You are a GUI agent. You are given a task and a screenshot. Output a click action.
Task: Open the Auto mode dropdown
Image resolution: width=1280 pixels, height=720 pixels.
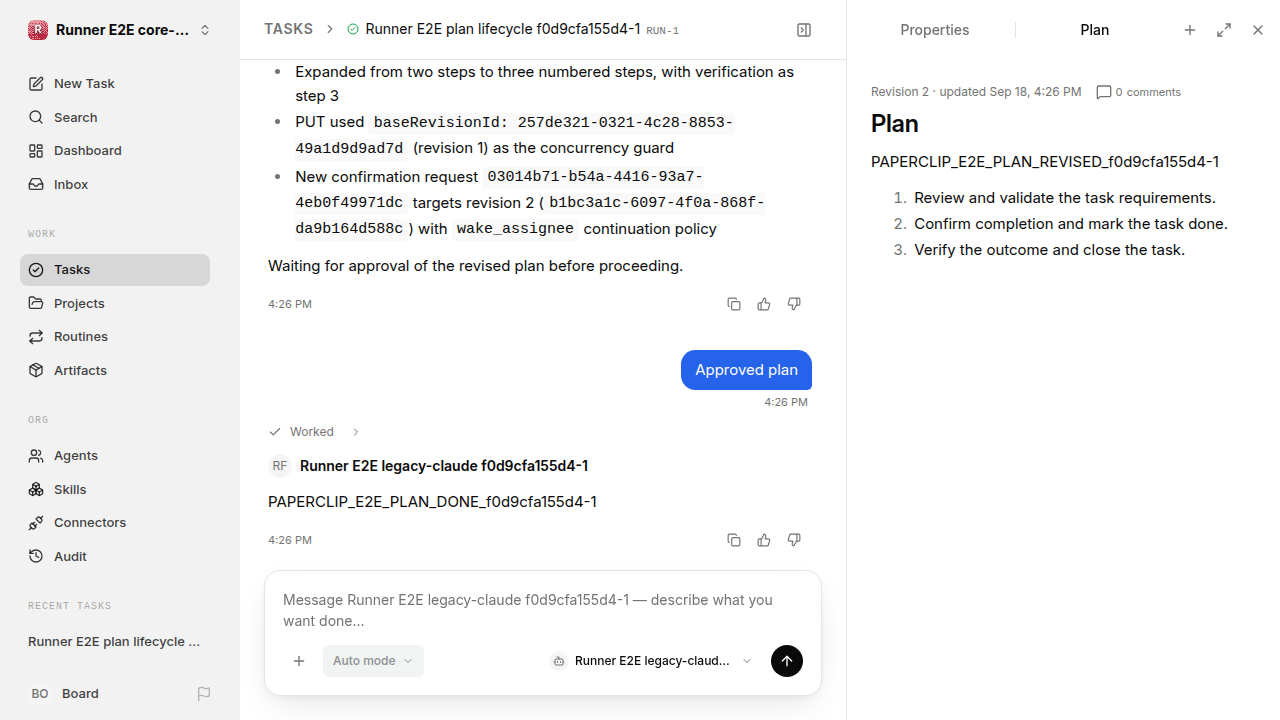(x=373, y=661)
